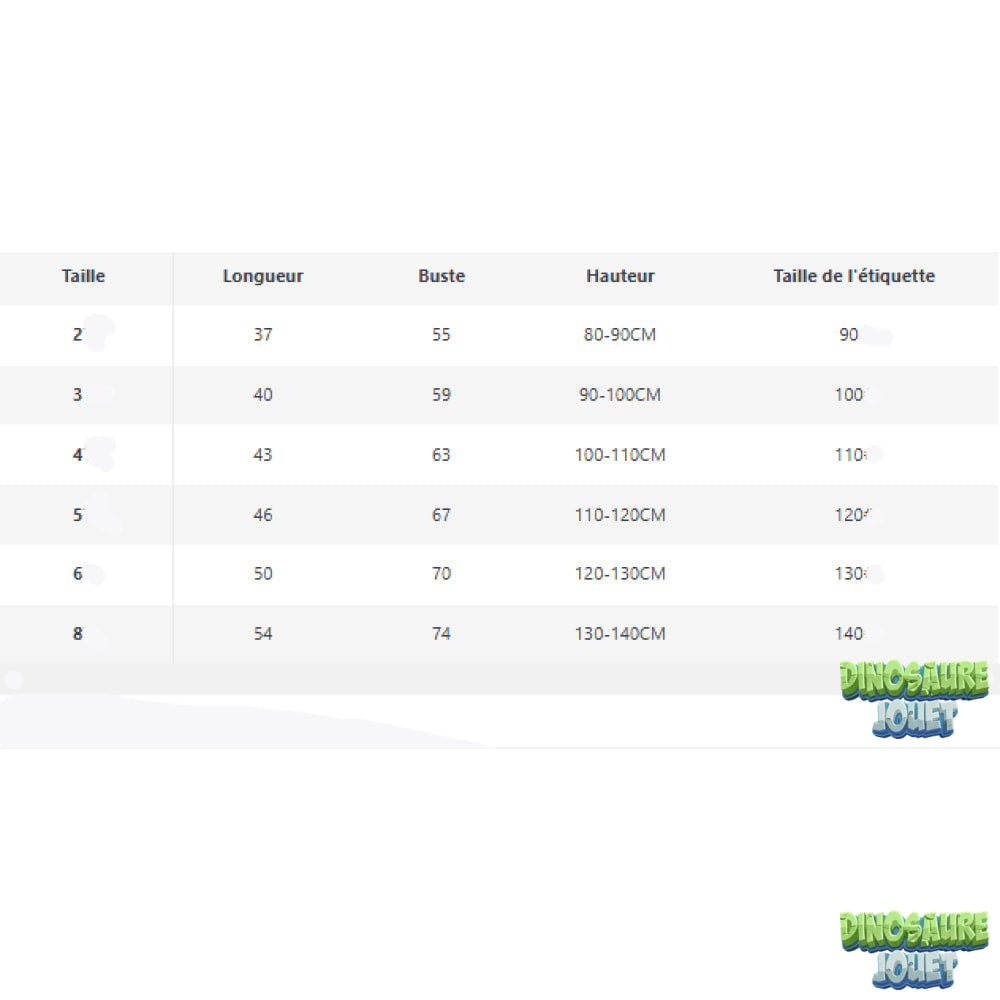Screen dimensions: 1000x1000
Task: Click Hauteur cell 80-90CM
Action: (620, 335)
